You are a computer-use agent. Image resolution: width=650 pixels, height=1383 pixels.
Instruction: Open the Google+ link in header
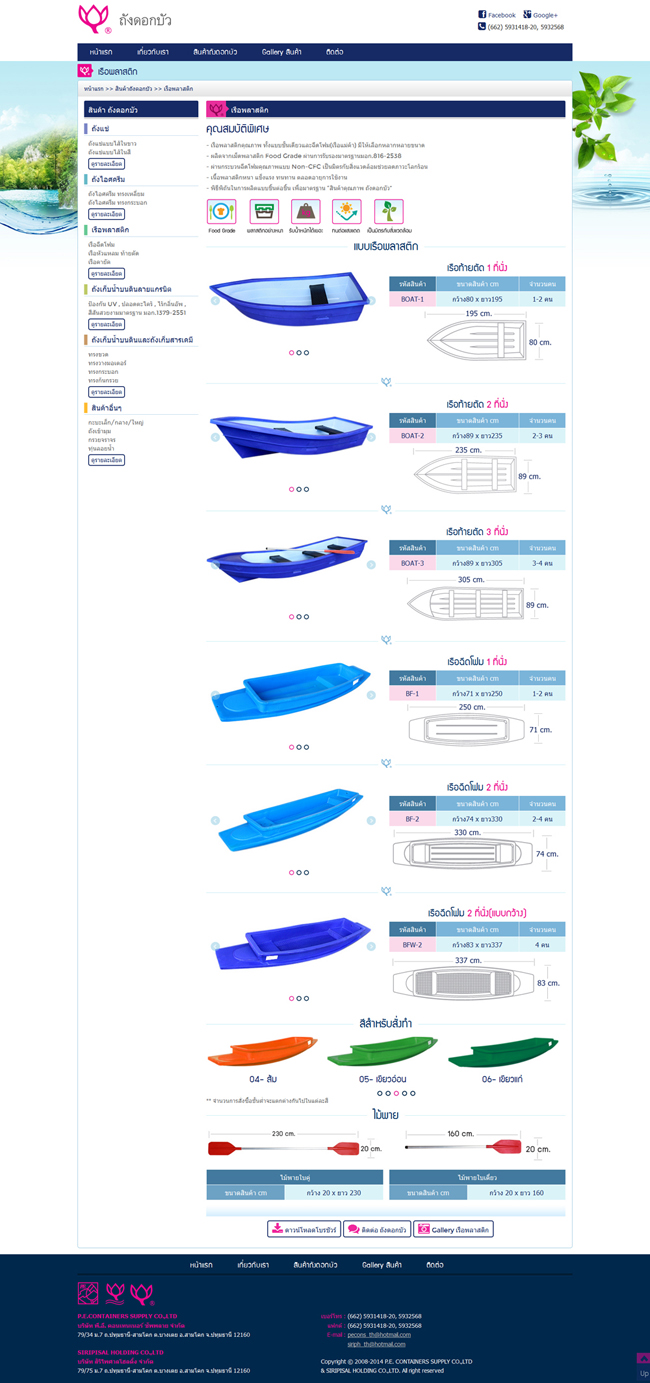[541, 15]
